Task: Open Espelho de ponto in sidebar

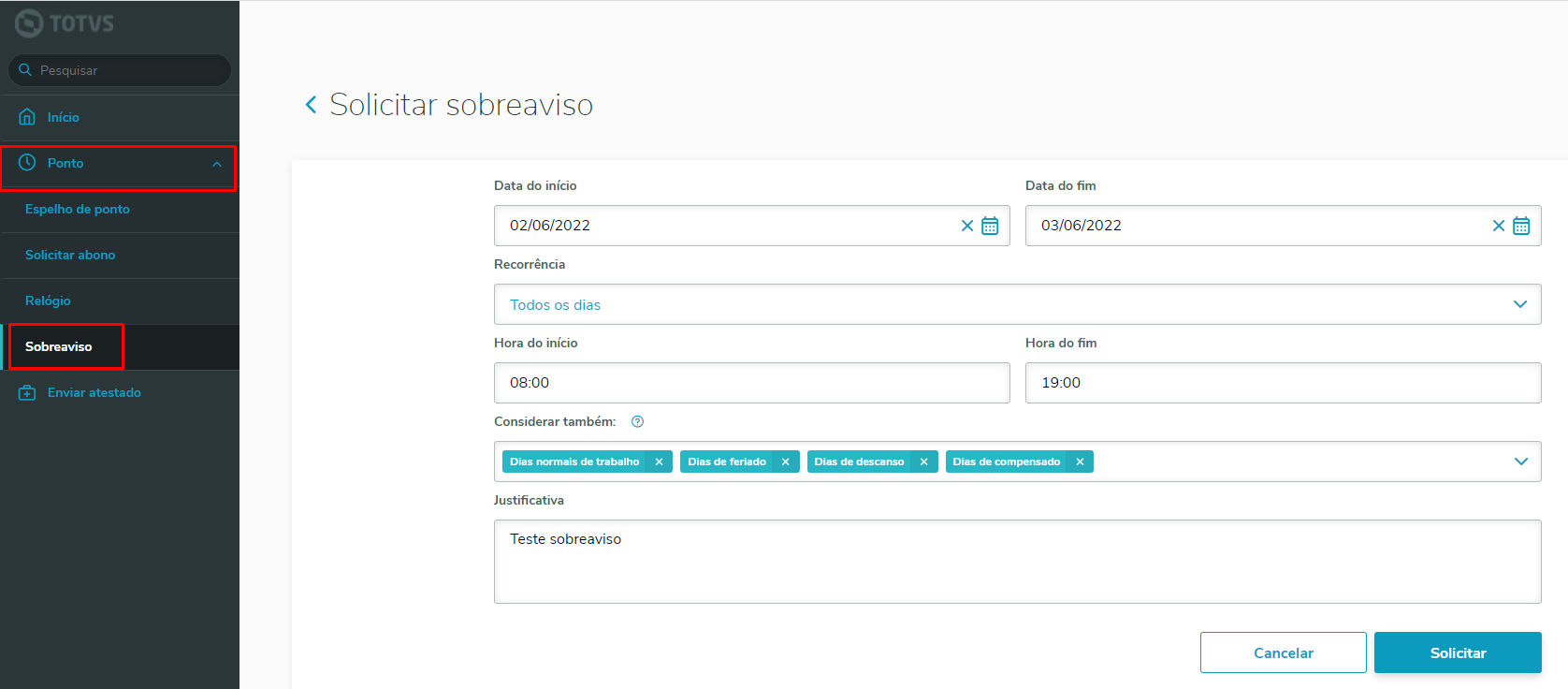Action: [x=120, y=209]
